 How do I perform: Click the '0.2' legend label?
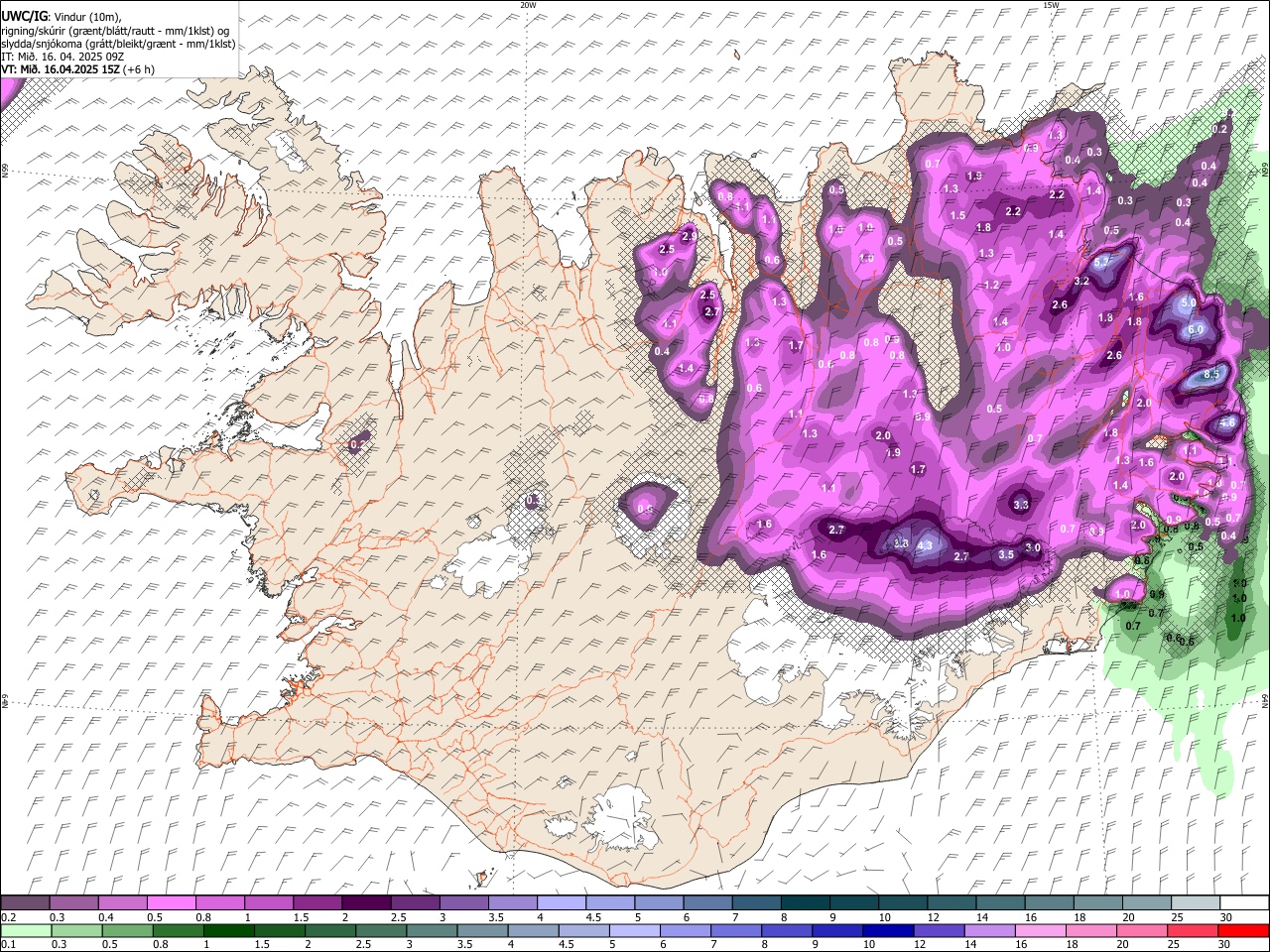click(9, 917)
